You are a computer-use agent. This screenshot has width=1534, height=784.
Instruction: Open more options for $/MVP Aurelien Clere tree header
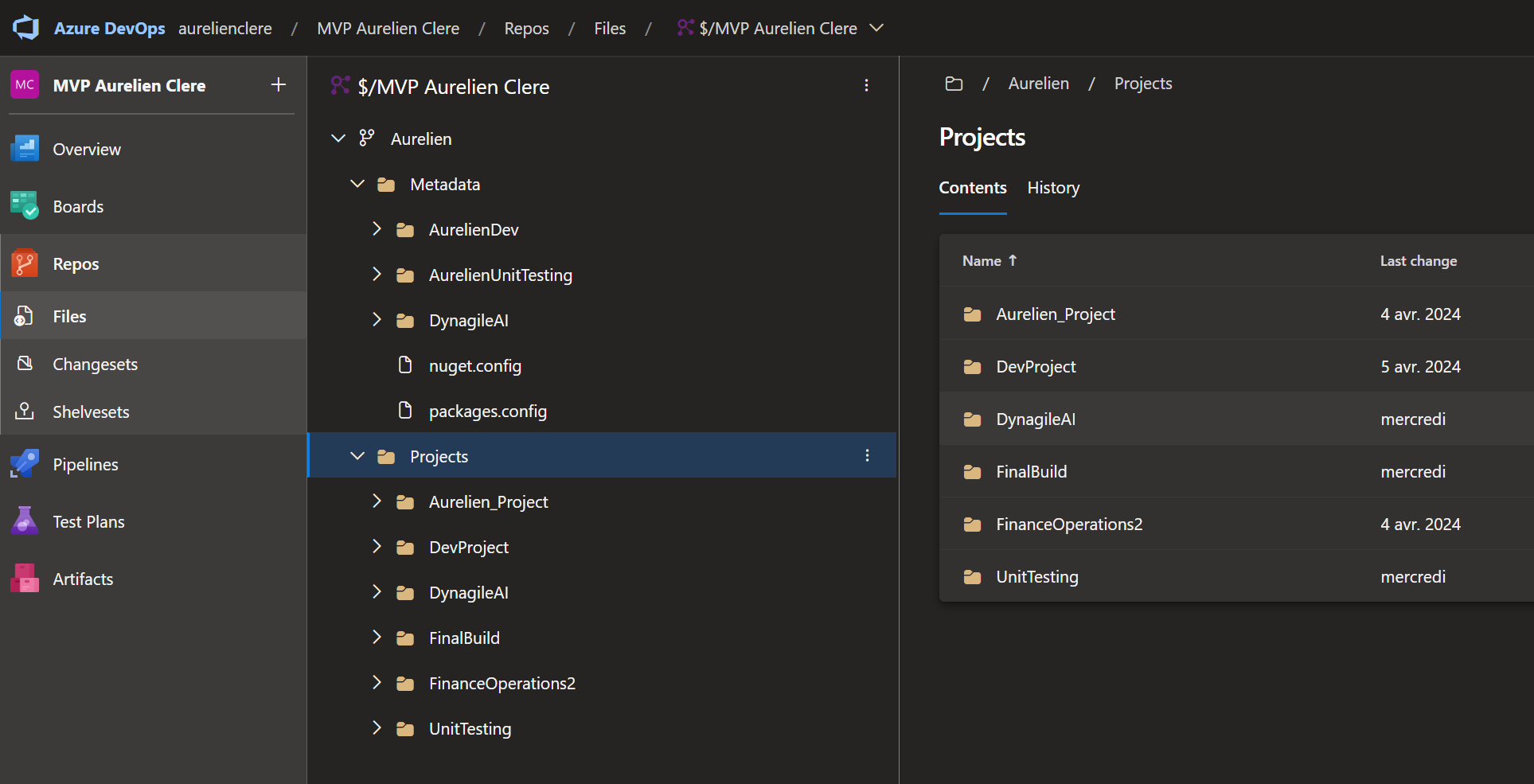click(x=866, y=85)
